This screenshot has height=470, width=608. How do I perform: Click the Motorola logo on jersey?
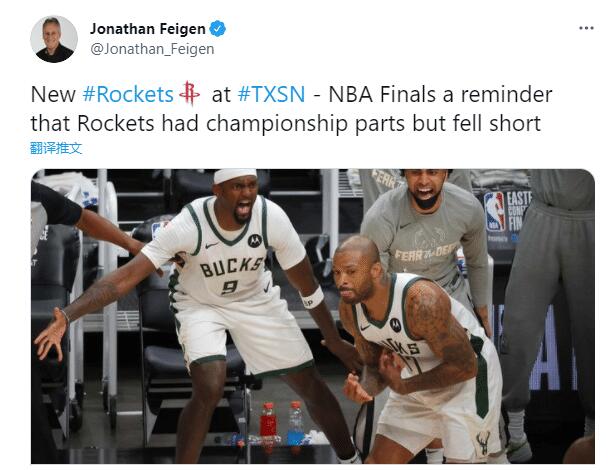coord(255,241)
